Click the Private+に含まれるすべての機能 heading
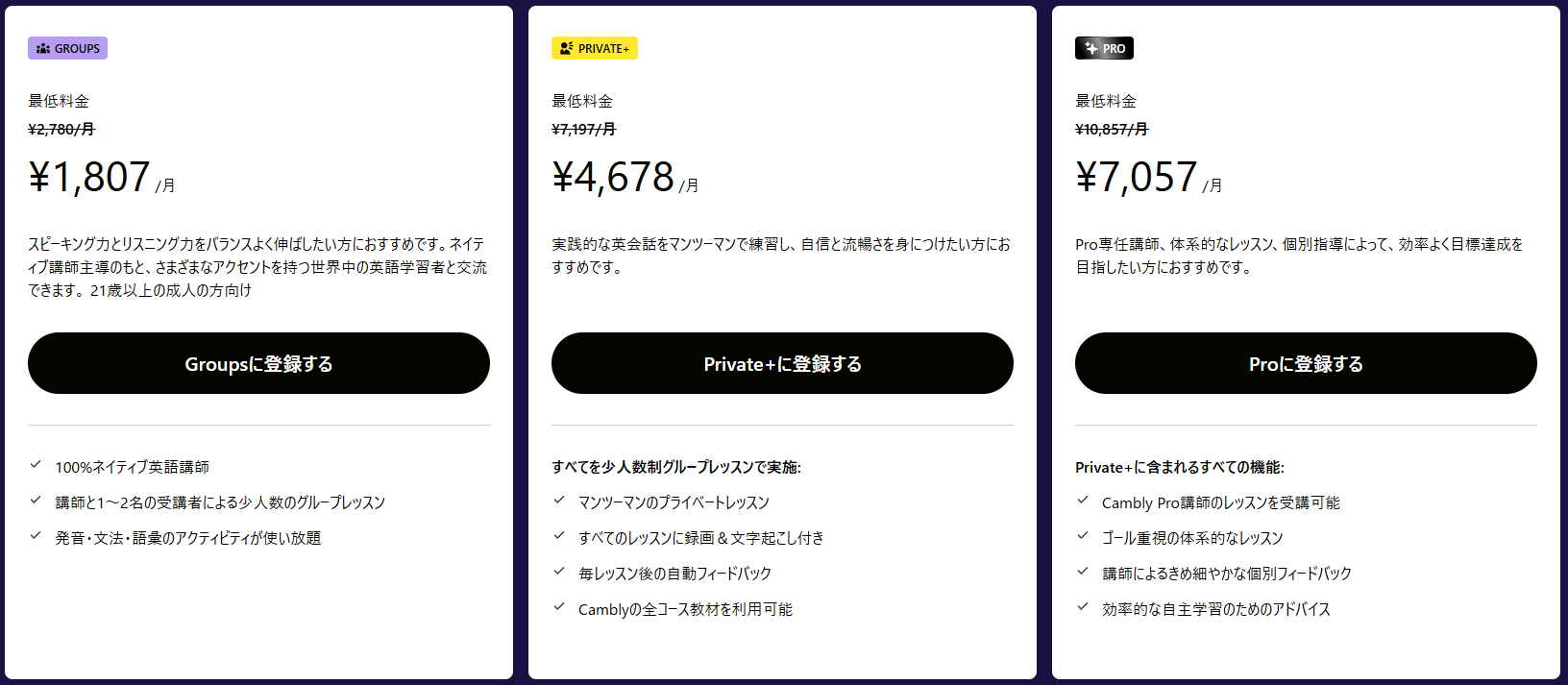The width and height of the screenshot is (1568, 685). coord(1179,467)
